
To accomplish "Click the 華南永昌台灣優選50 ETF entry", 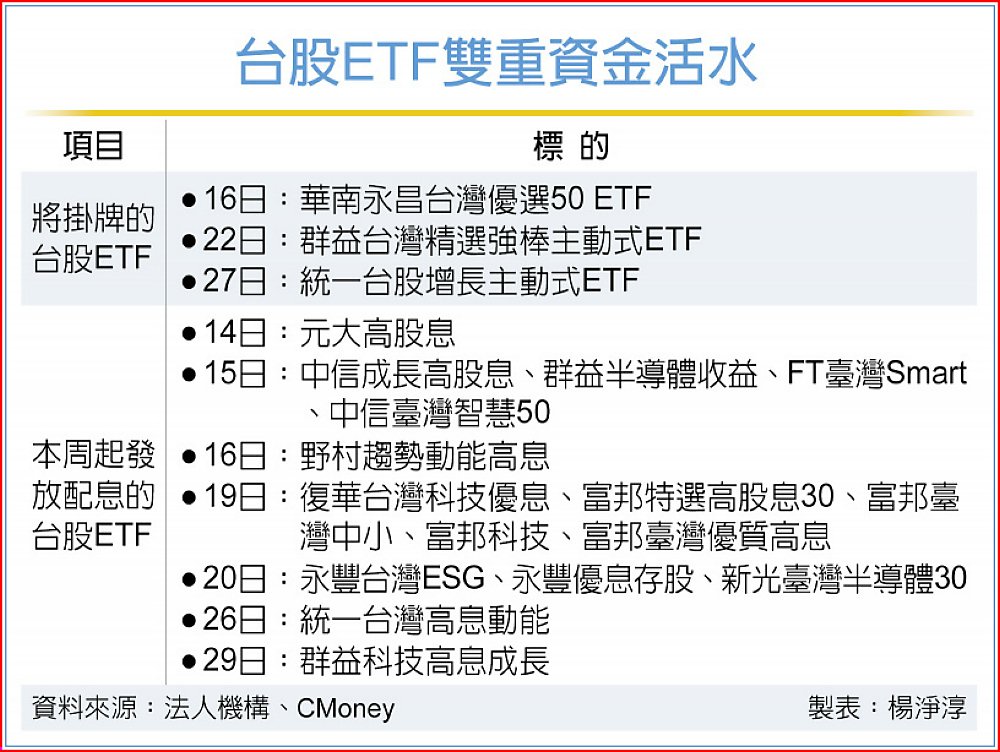I will pyautogui.click(x=476, y=198).
